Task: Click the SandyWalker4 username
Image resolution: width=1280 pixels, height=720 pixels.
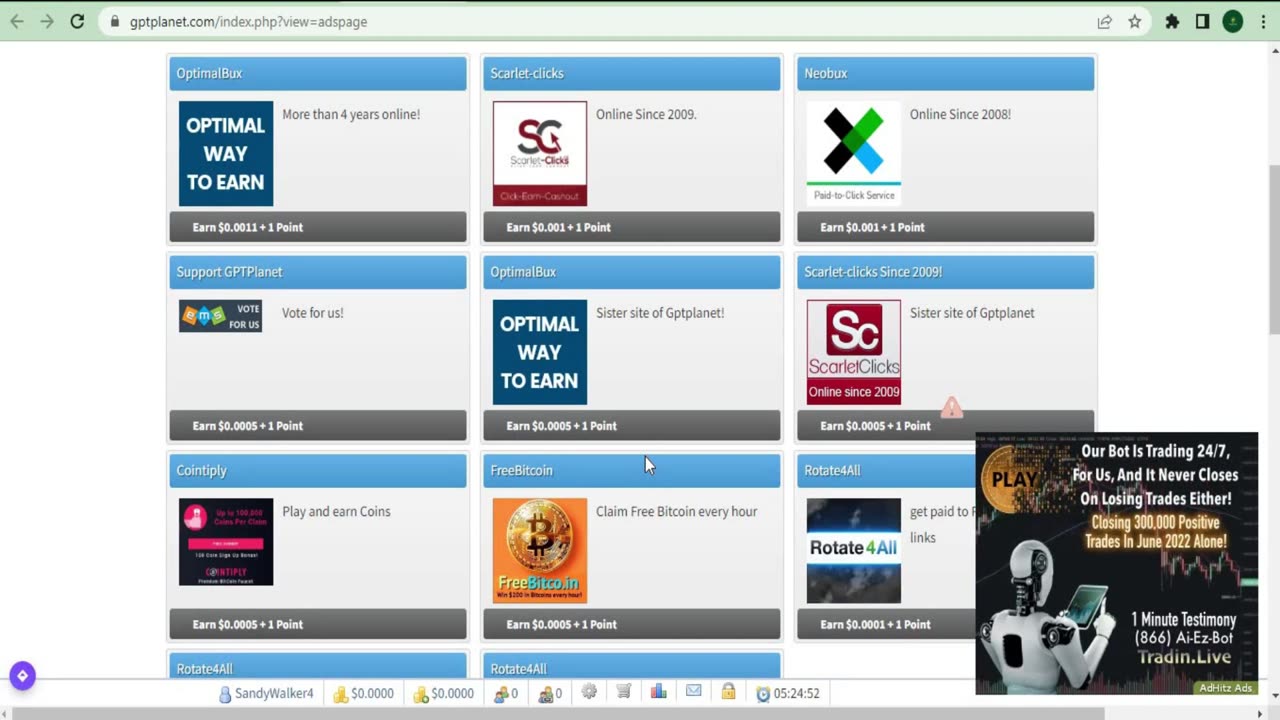Action: 274,693
